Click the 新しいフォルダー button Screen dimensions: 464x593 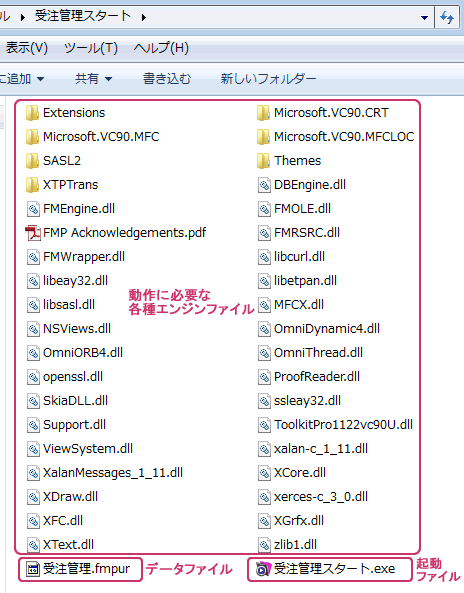coord(268,79)
